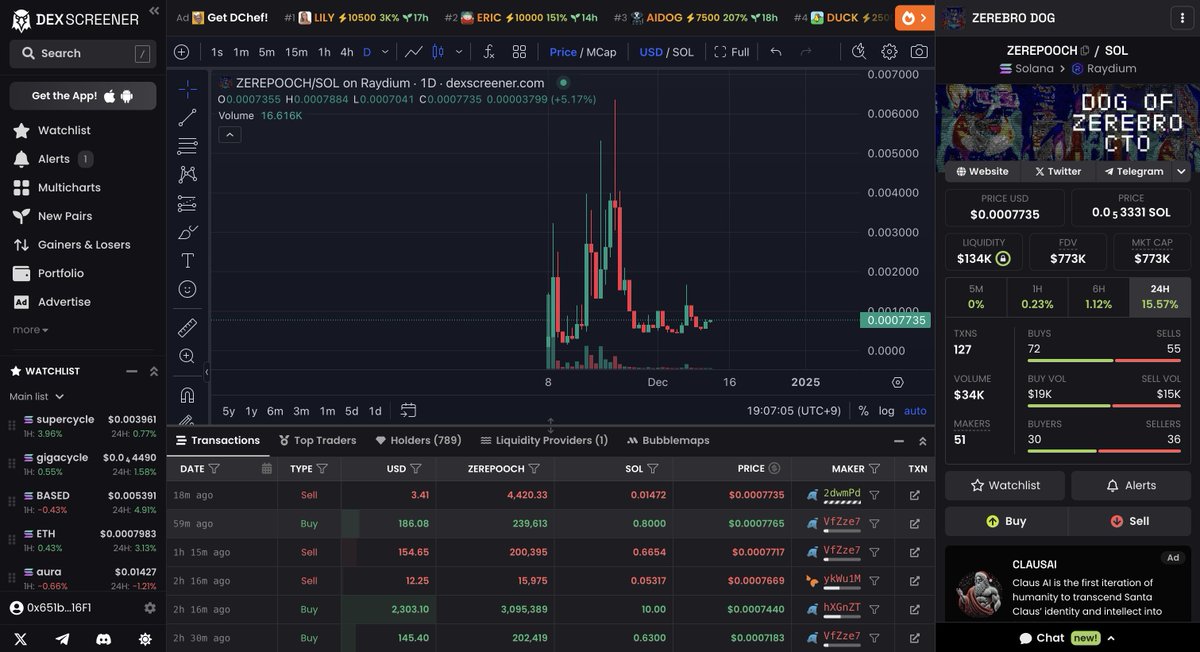1200x652 pixels.
Task: Choose the brush drawing tool
Action: [187, 232]
